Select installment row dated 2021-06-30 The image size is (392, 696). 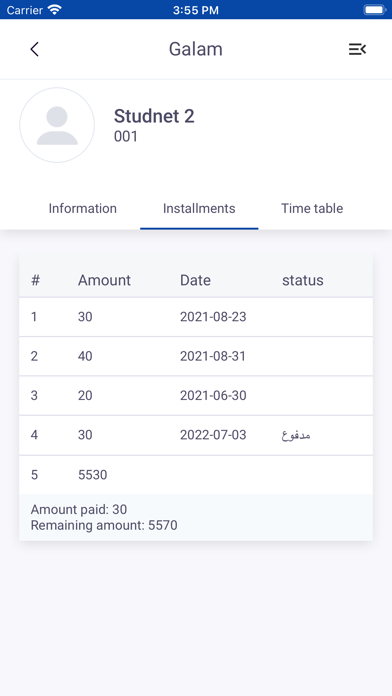click(196, 395)
